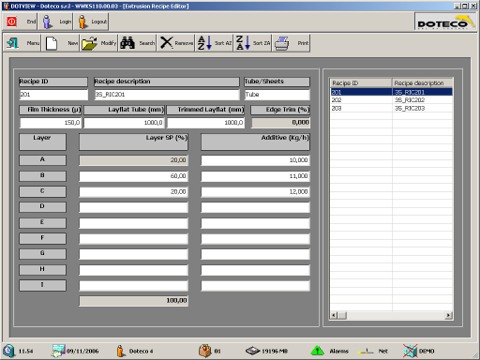Click layer B setpoint field 60,00
The image size is (480, 360).
[x=134, y=176]
